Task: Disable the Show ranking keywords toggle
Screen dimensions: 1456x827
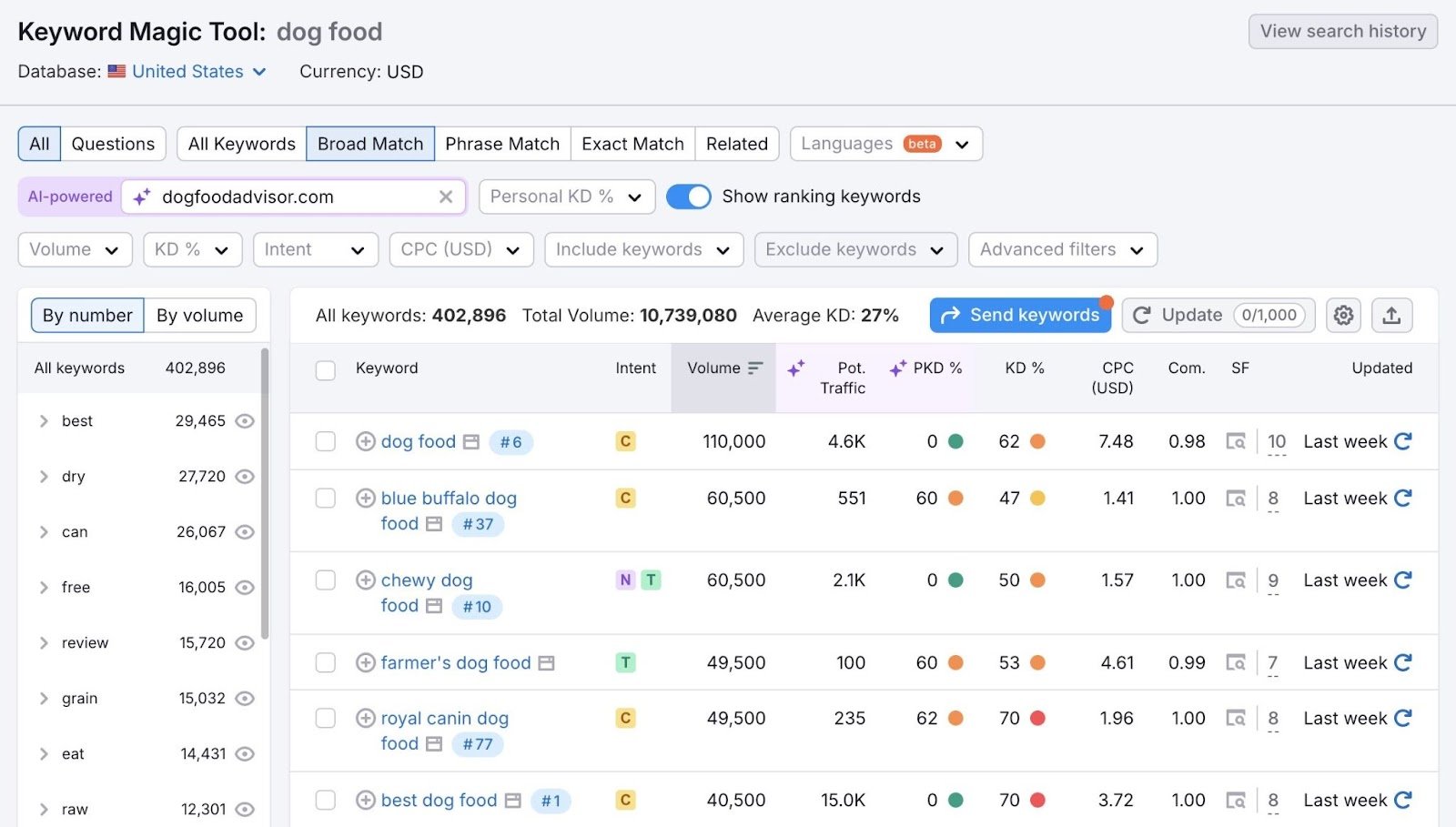Action: pyautogui.click(x=689, y=197)
